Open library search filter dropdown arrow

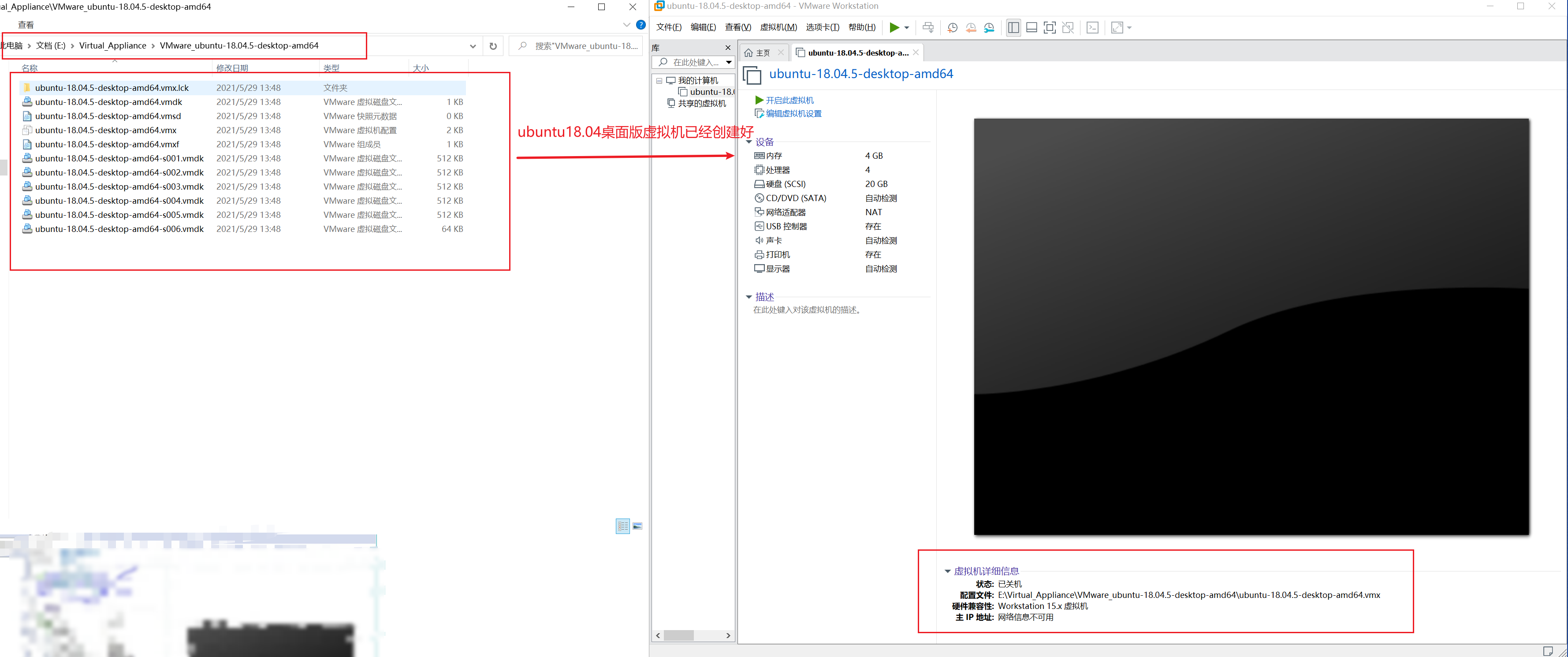click(x=729, y=62)
